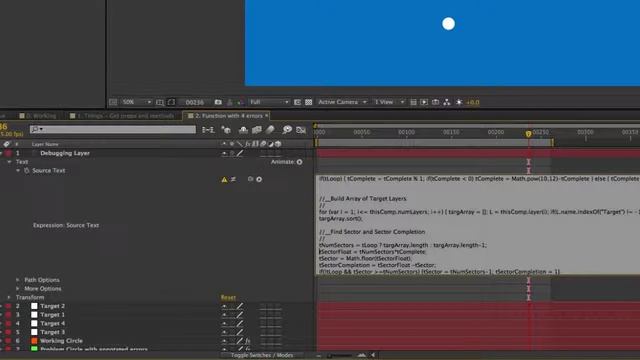Toggle quality switch on Target 2 layer
640x360 pixels.
click(x=240, y=306)
